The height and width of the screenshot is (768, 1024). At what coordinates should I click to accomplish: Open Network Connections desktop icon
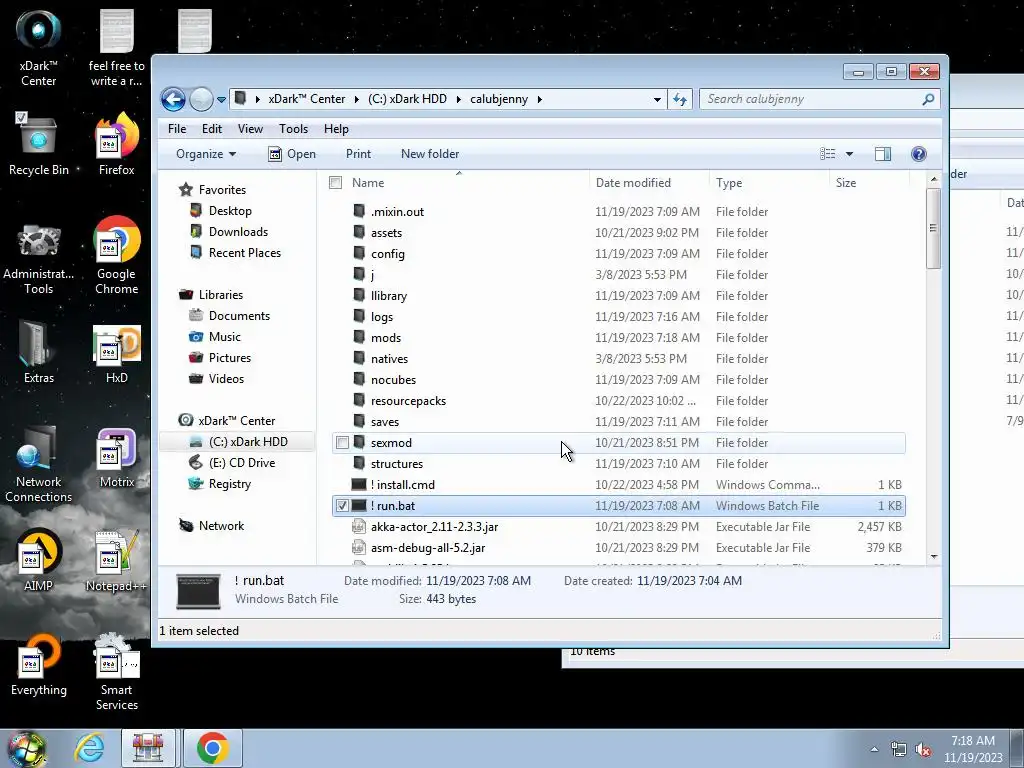[x=38, y=464]
